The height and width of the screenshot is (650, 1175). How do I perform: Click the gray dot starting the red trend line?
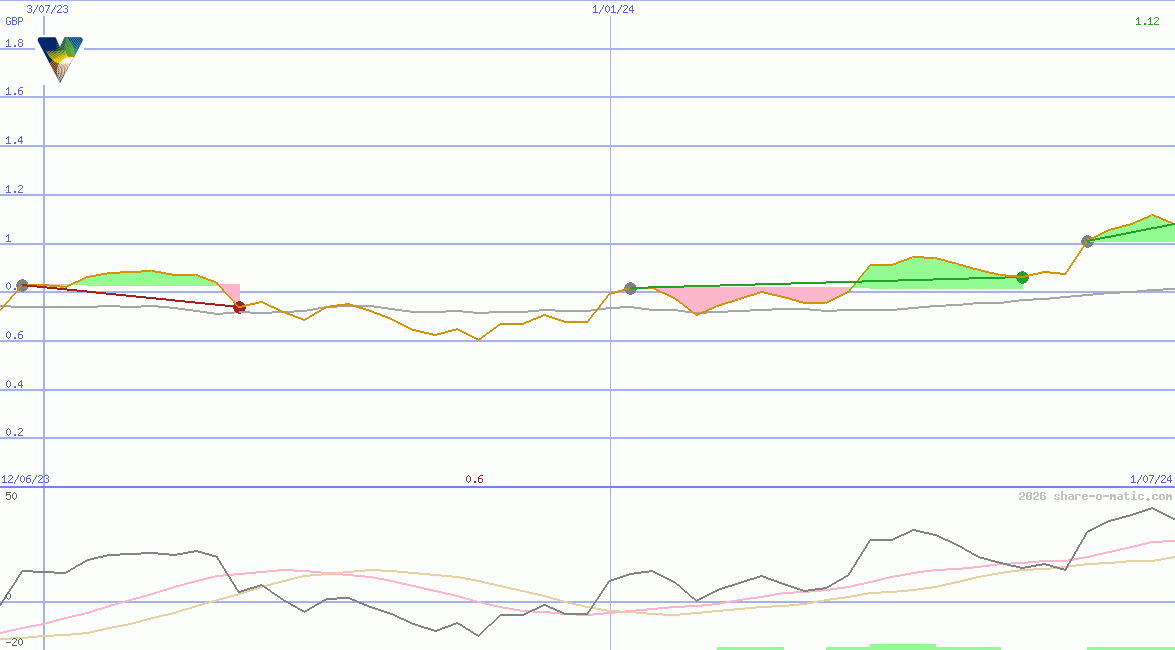tap(22, 286)
